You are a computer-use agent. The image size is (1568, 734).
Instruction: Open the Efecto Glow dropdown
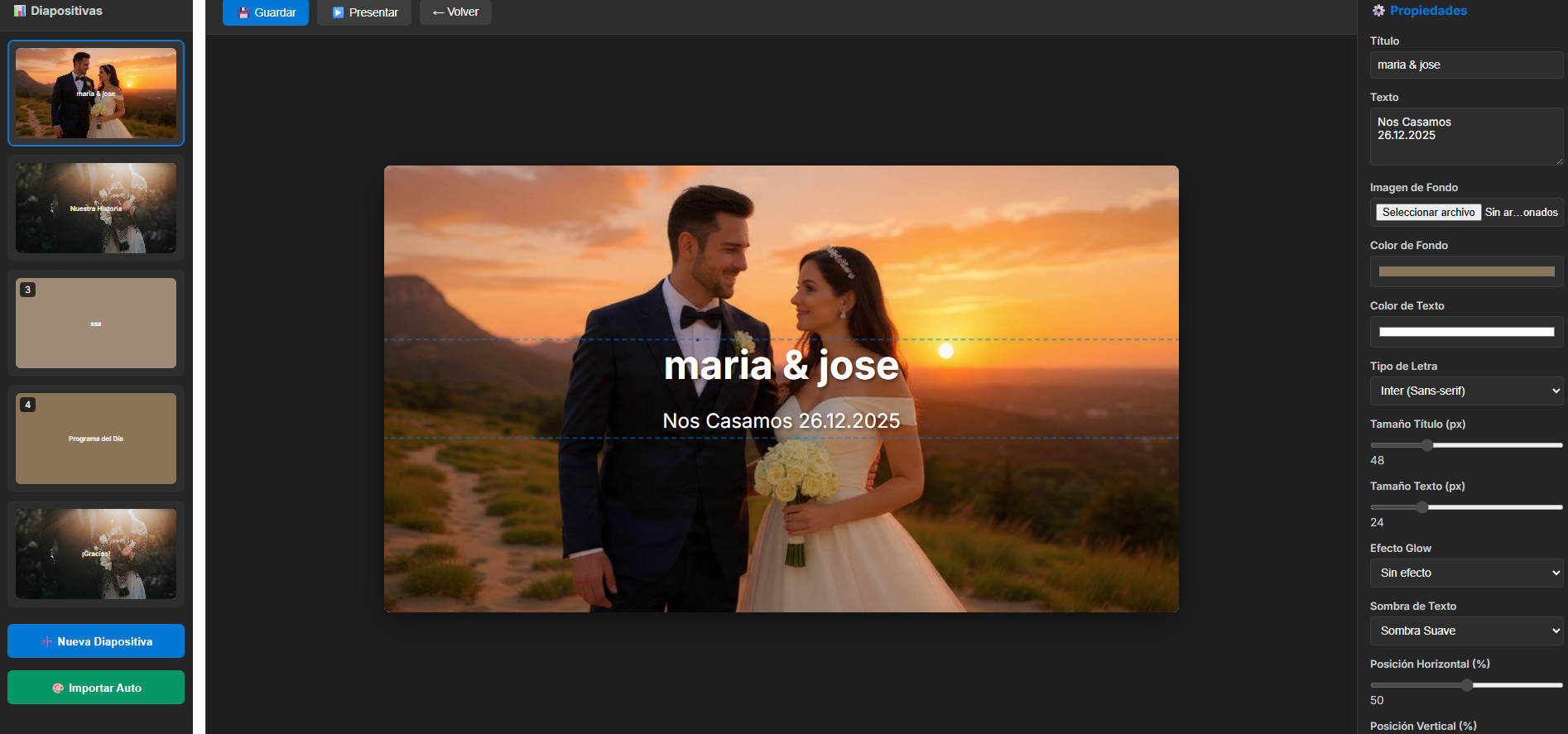[x=1466, y=573]
